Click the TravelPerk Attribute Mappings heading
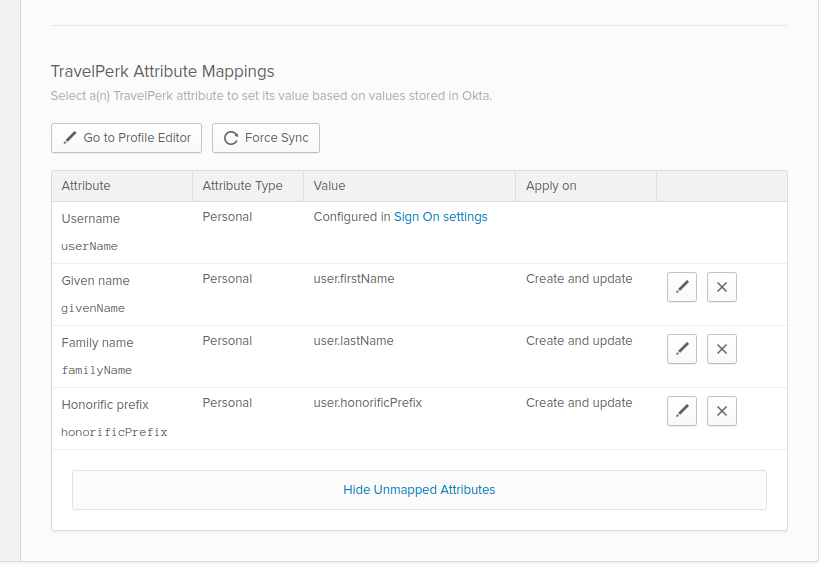The width and height of the screenshot is (834, 567). point(163,71)
